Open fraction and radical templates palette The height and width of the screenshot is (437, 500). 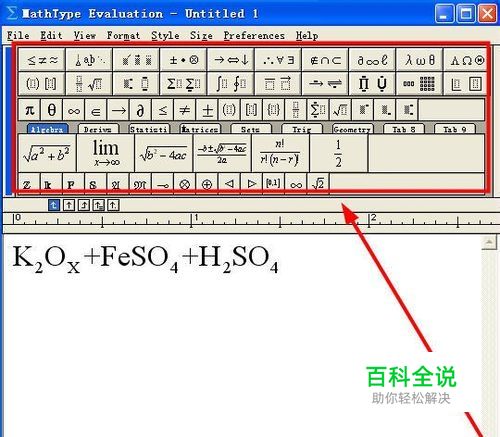(x=89, y=84)
